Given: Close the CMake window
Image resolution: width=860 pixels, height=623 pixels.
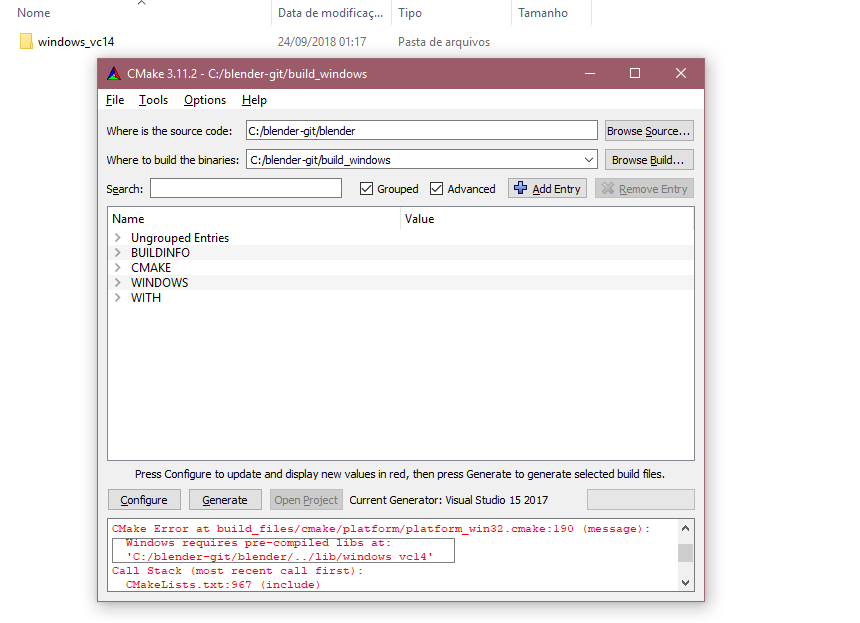Looking at the screenshot, I should coord(681,73).
